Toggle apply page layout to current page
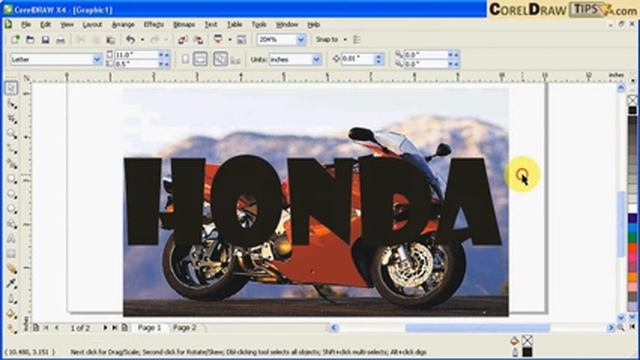This screenshot has height=360, width=640. pyautogui.click(x=235, y=60)
